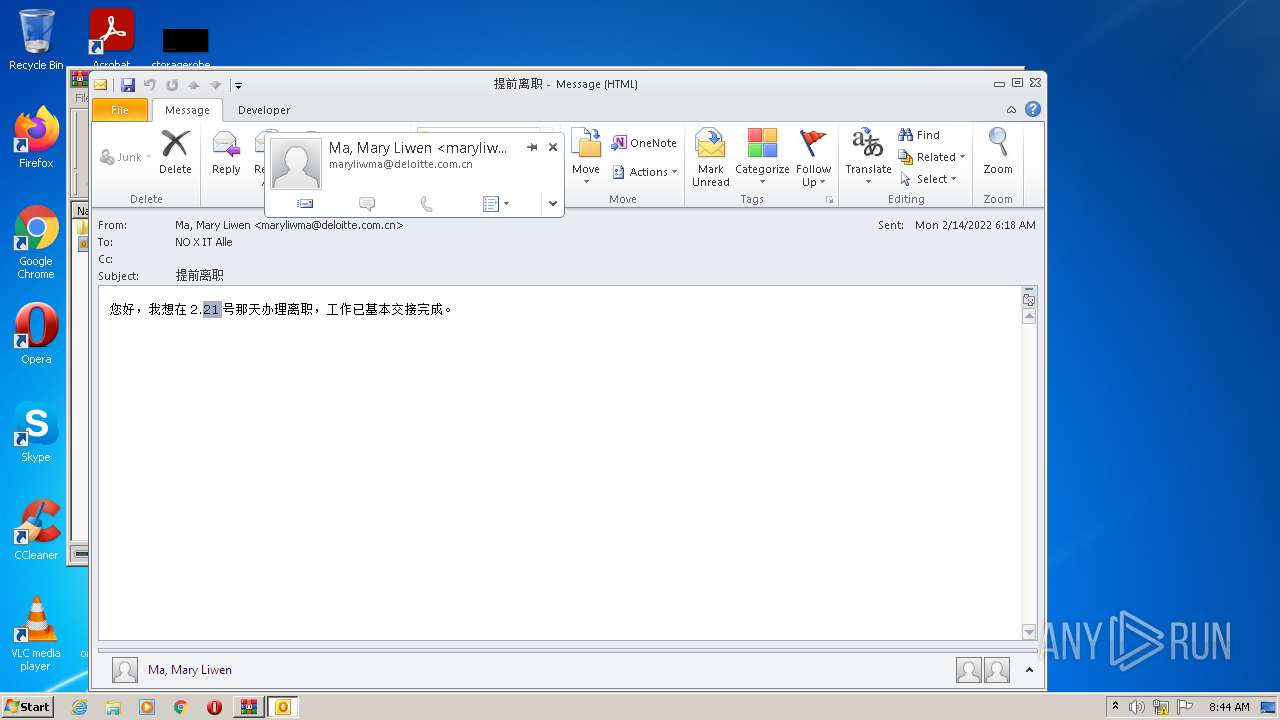The width and height of the screenshot is (1280, 720).
Task: Launch Google Chrome from the desktop
Action: (36, 243)
